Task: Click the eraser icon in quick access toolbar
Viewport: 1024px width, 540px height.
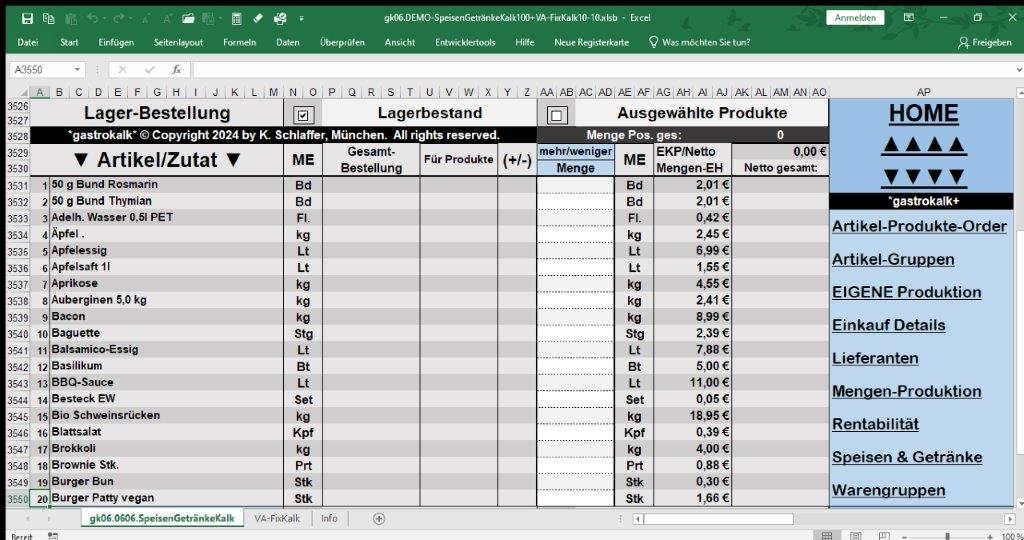Action: (x=257, y=18)
